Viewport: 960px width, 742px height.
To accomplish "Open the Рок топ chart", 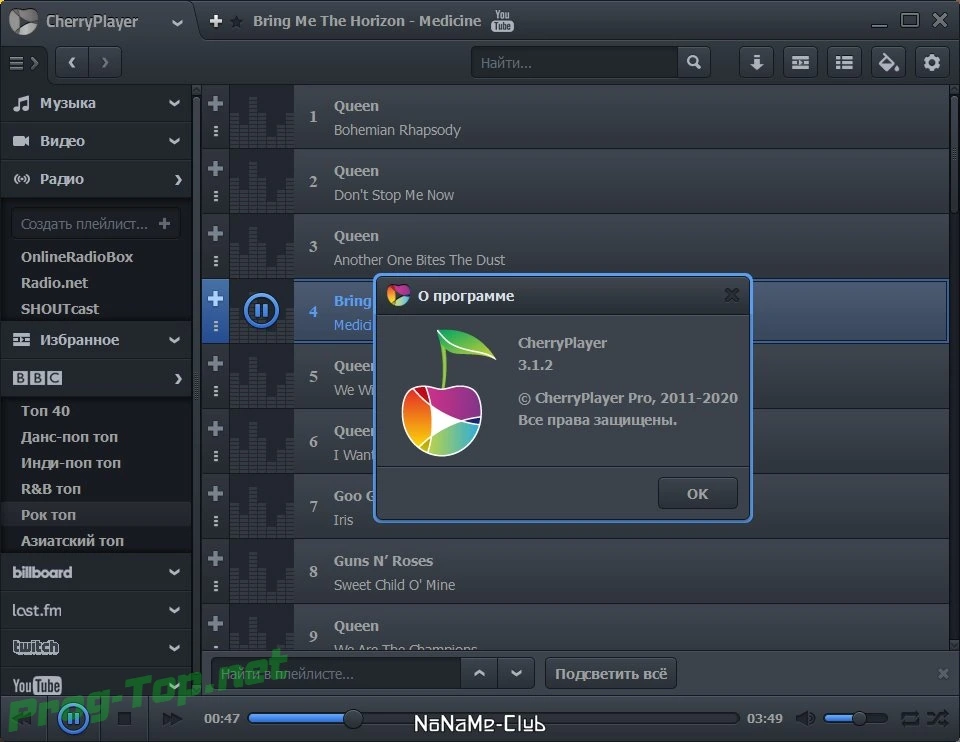I will pos(48,515).
